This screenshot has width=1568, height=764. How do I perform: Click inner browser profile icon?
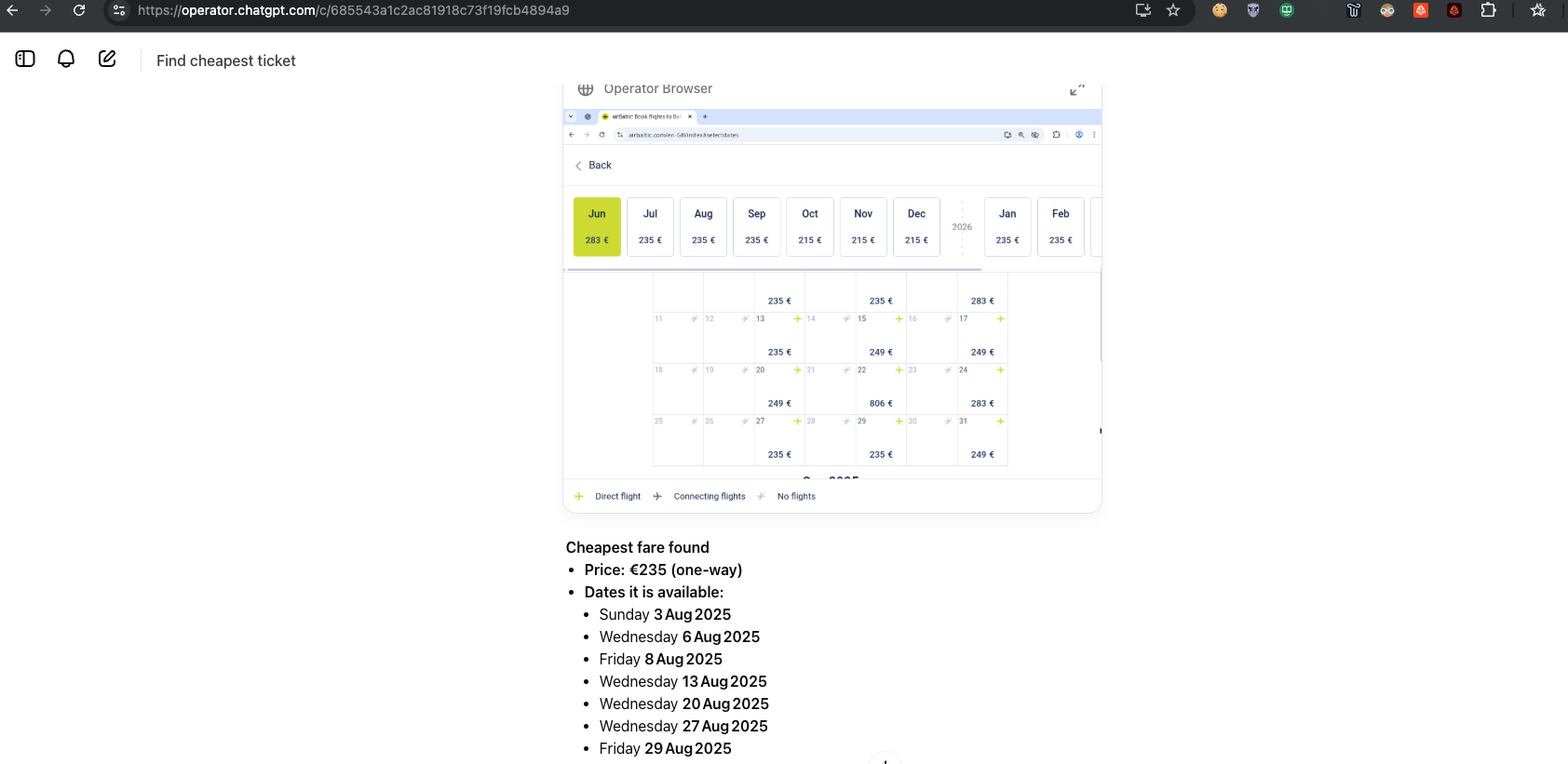click(x=1079, y=135)
